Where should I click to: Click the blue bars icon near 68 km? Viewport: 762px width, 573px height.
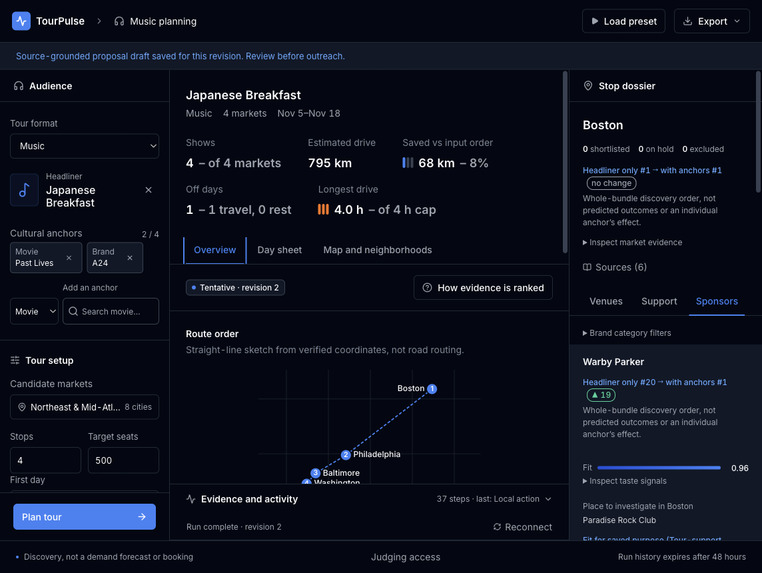point(408,163)
